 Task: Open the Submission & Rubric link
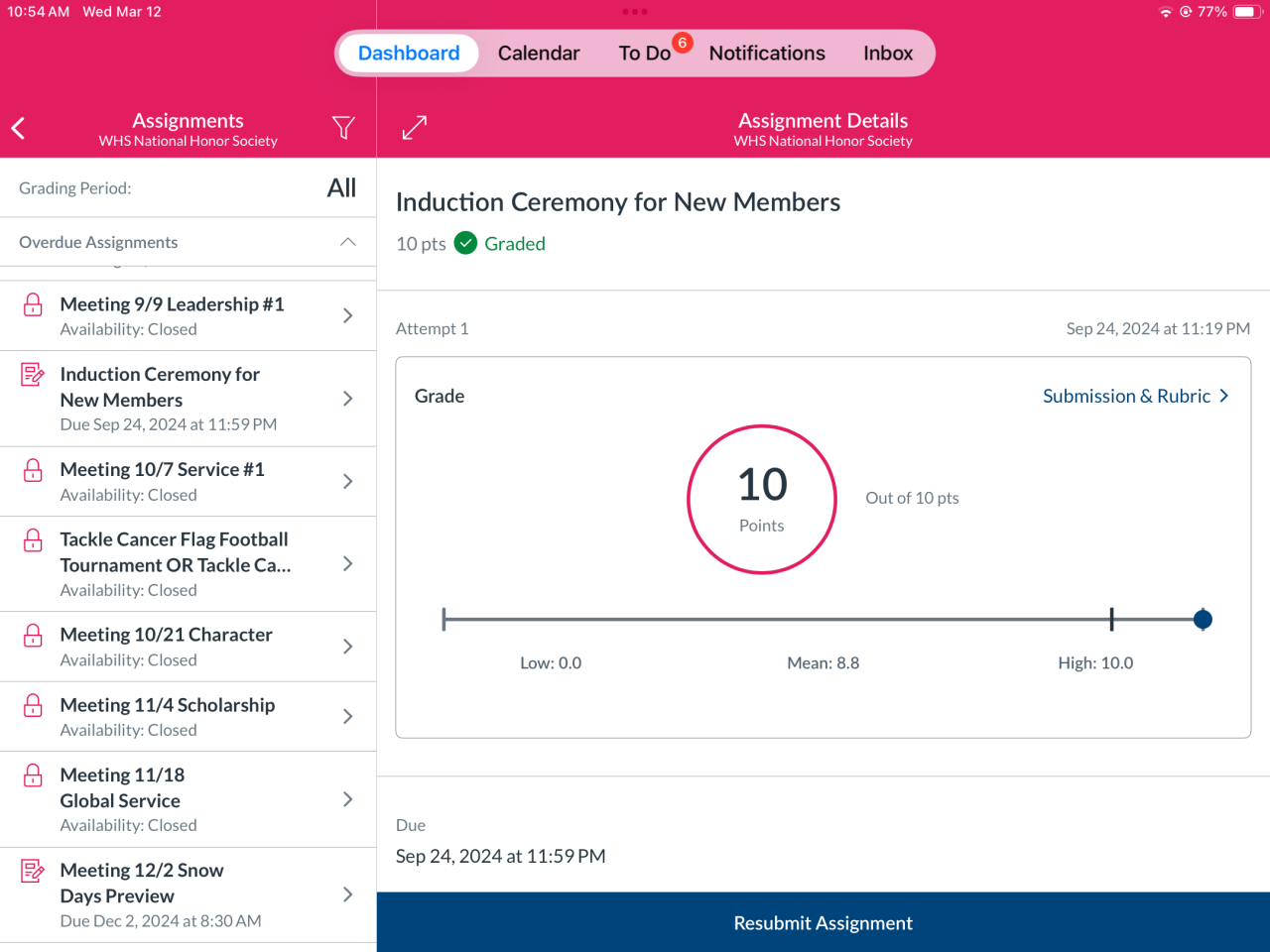[x=1135, y=396]
